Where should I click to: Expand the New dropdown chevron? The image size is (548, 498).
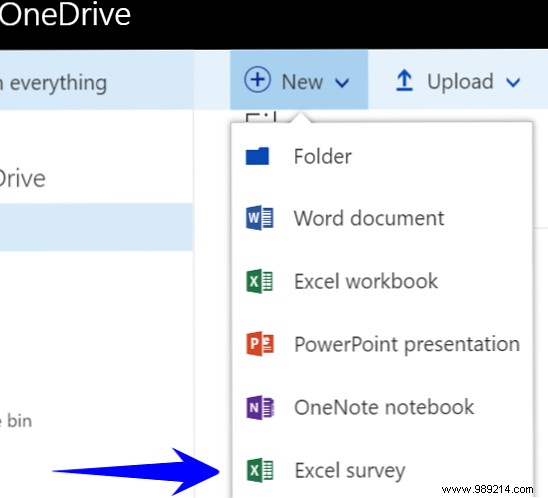click(342, 83)
